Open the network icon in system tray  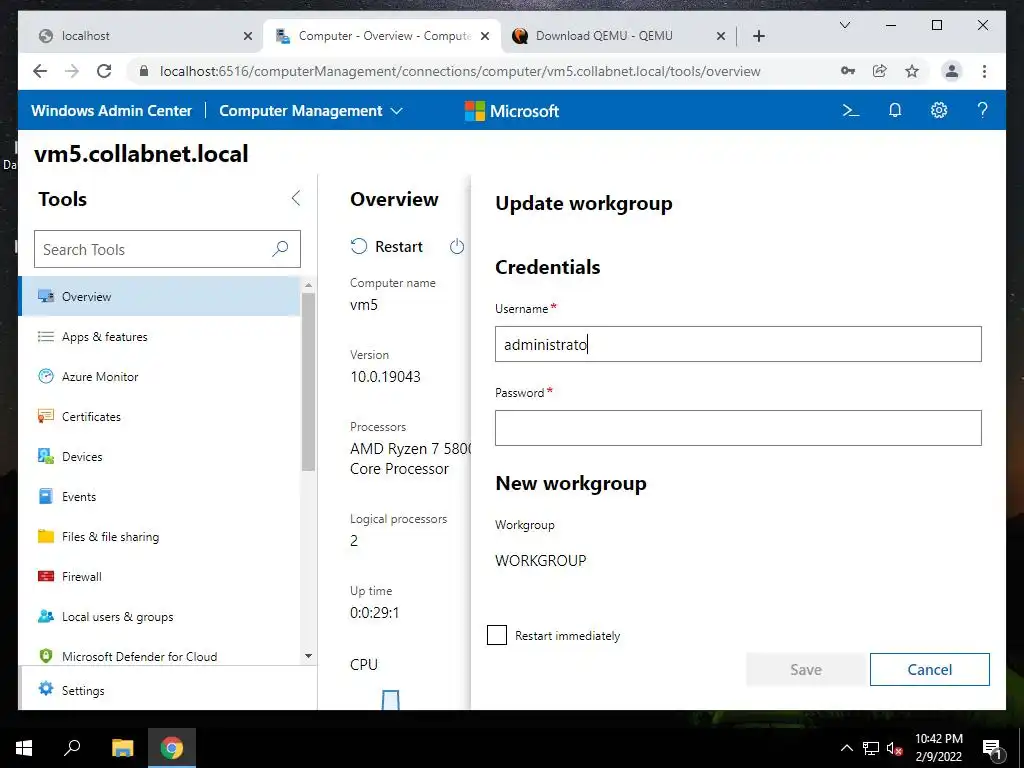(x=871, y=748)
